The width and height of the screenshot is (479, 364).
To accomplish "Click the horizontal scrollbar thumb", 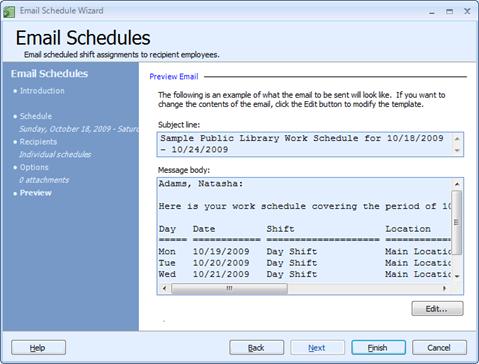I will click(x=229, y=288).
